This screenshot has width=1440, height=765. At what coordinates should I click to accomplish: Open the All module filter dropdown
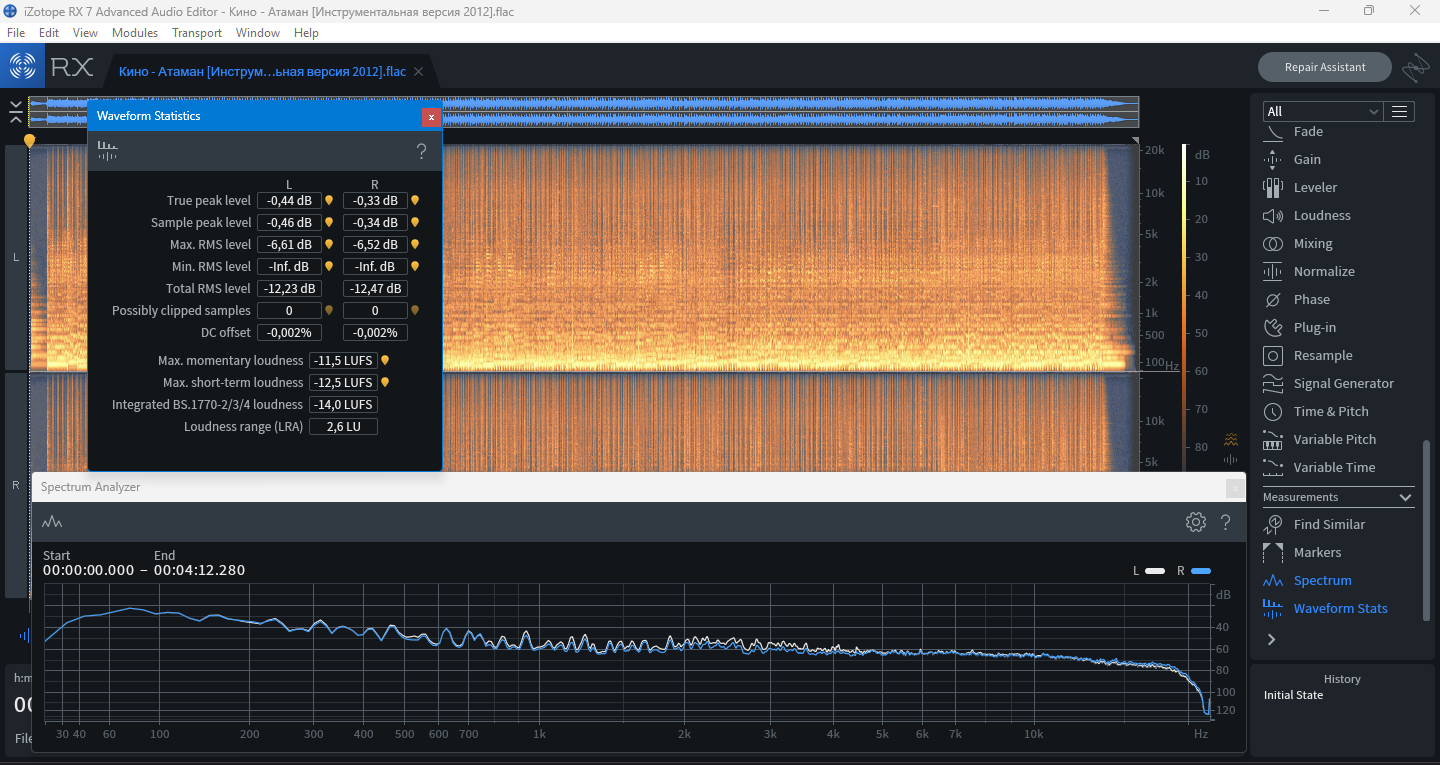1322,111
